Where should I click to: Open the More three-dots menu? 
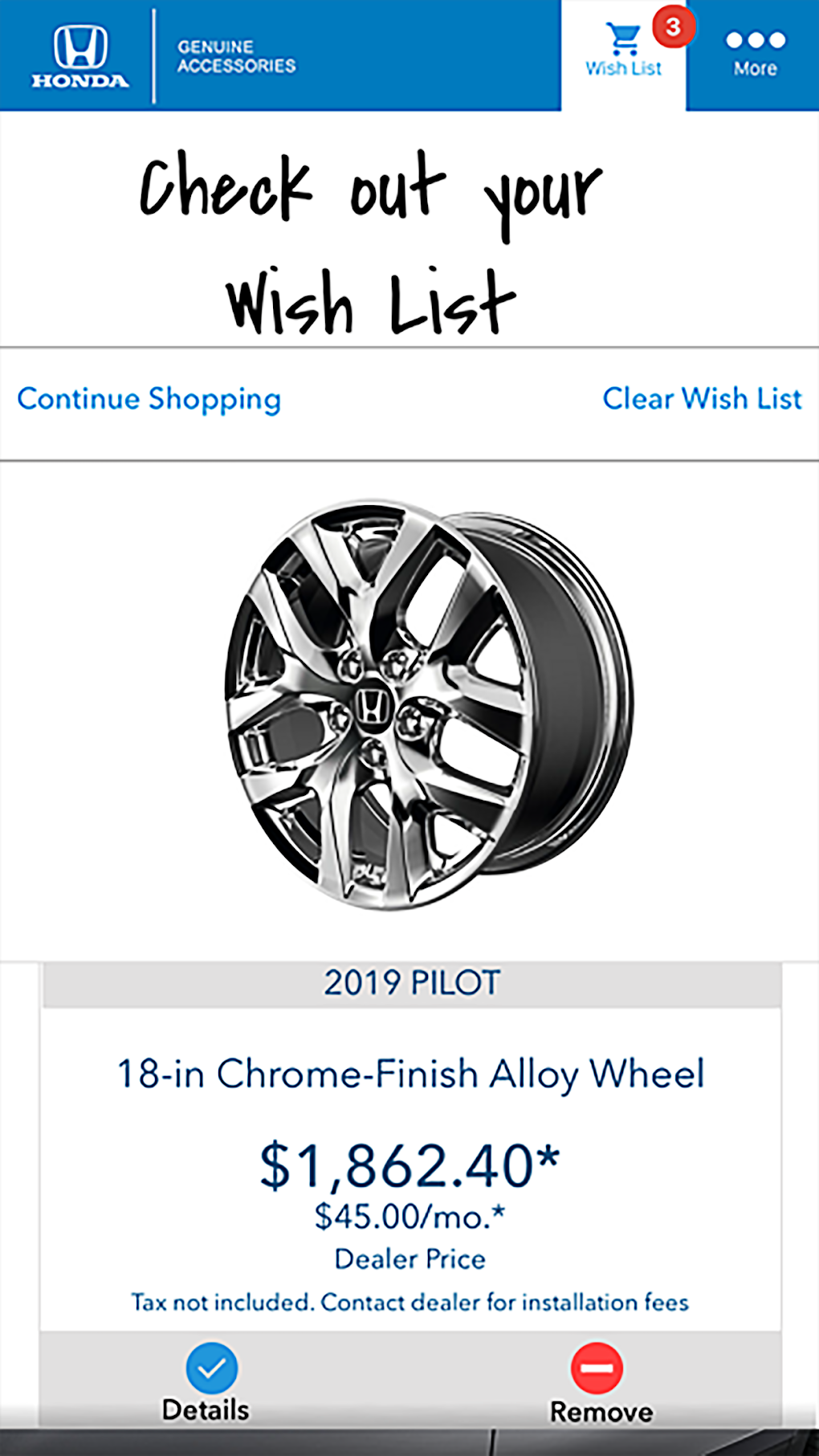[755, 40]
